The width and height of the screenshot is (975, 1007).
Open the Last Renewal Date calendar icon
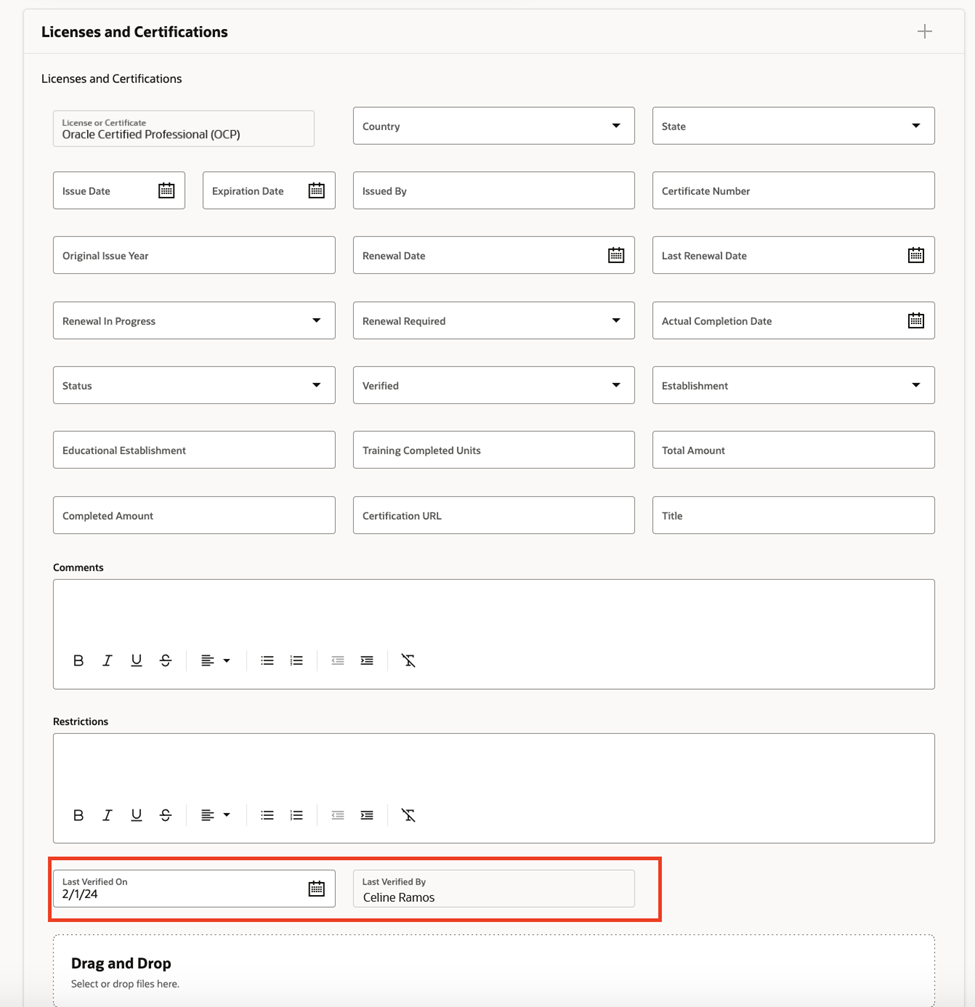tap(916, 255)
